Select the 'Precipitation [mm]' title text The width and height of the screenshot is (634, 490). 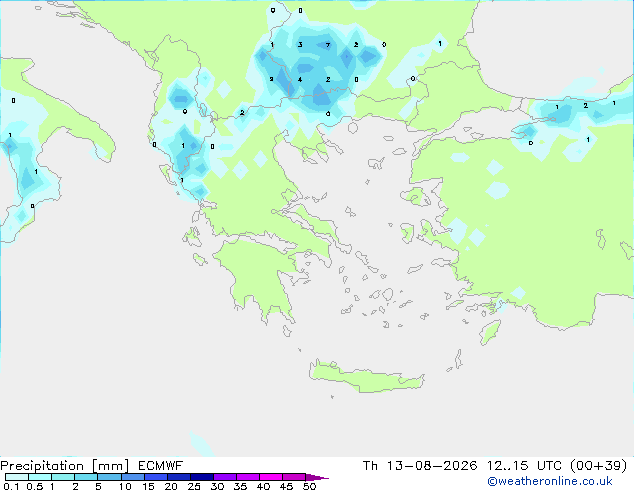click(x=64, y=466)
